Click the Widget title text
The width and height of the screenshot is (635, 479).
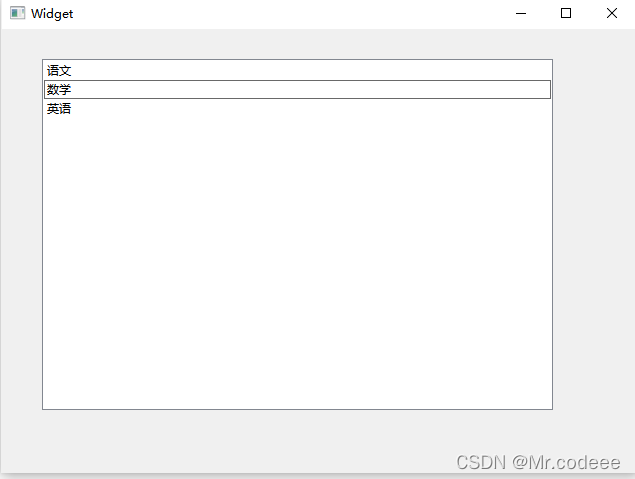[52, 13]
